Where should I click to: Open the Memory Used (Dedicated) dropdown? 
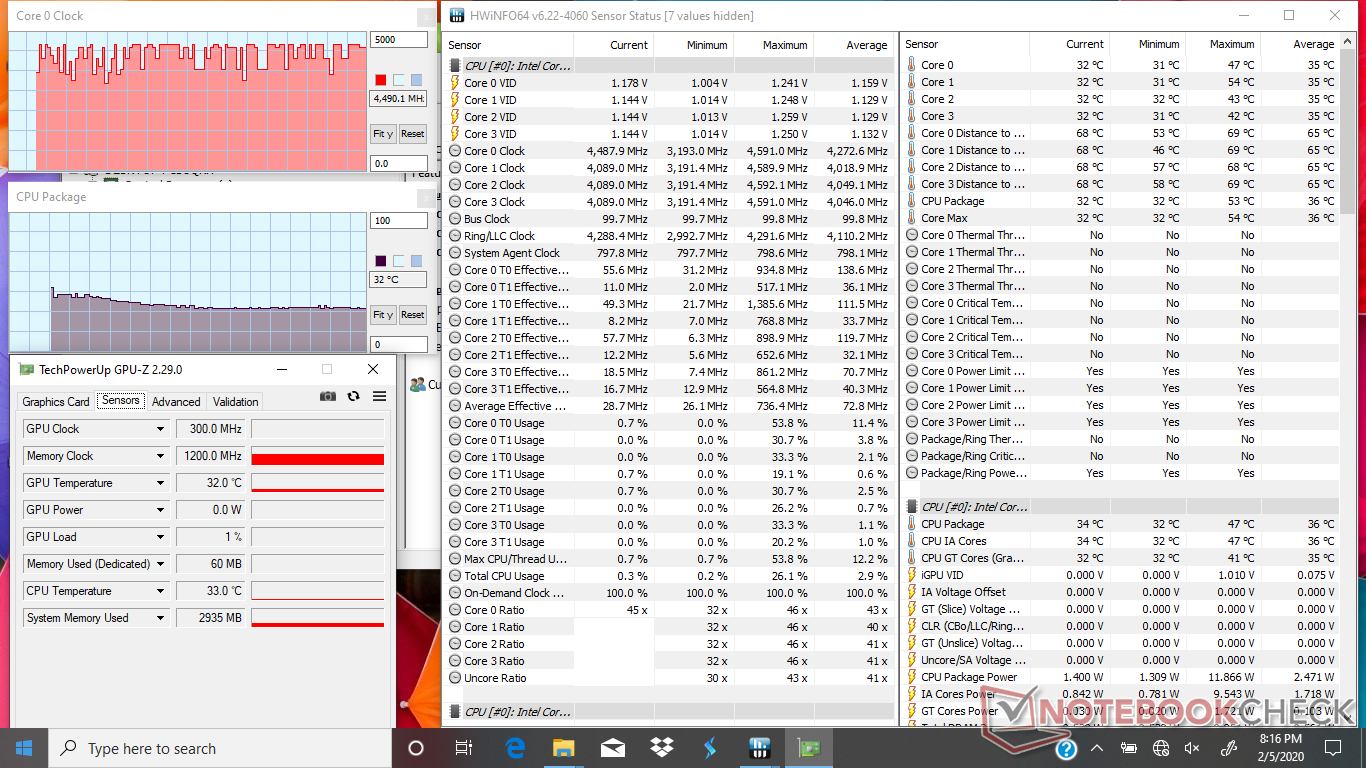coord(160,564)
